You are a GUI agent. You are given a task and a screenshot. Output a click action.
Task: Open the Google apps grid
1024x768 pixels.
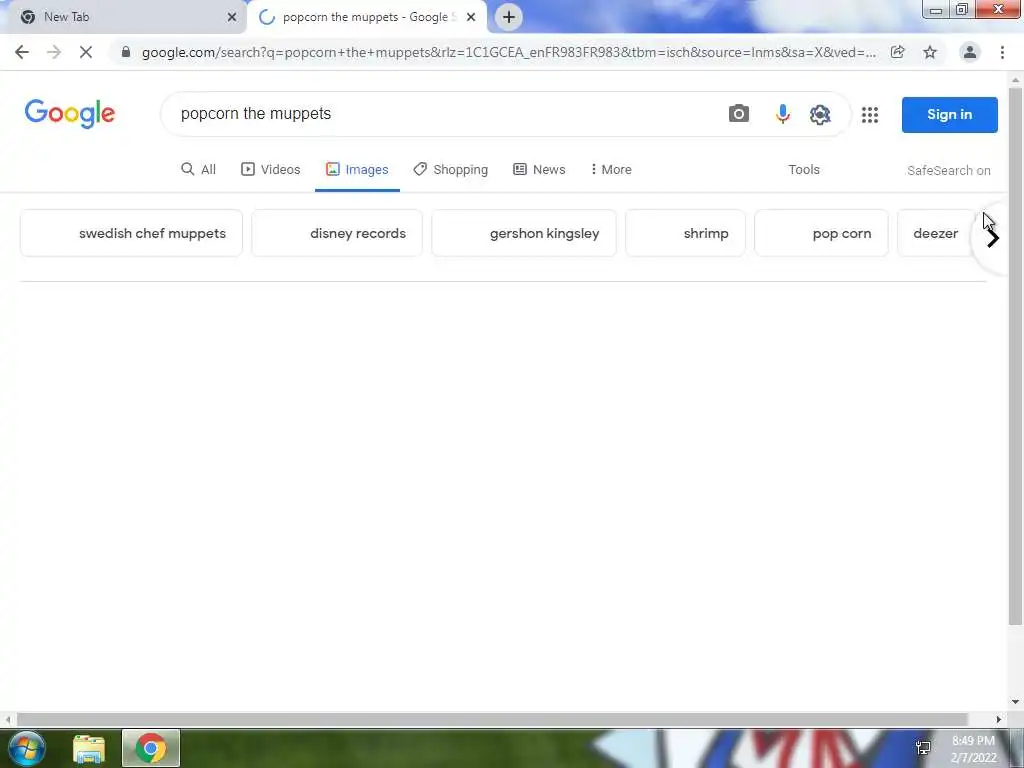pyautogui.click(x=870, y=115)
